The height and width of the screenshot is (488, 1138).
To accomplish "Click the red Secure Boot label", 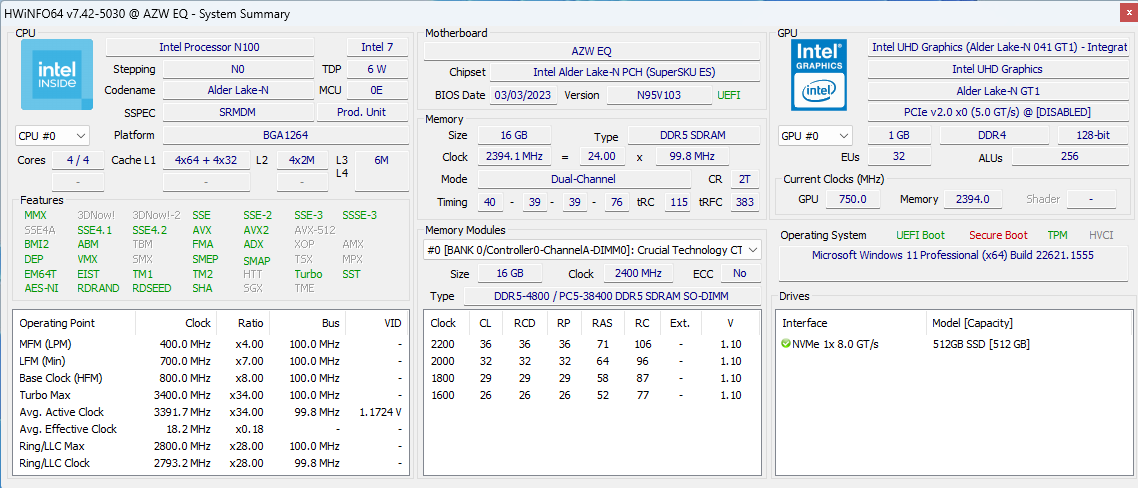I will coord(998,235).
